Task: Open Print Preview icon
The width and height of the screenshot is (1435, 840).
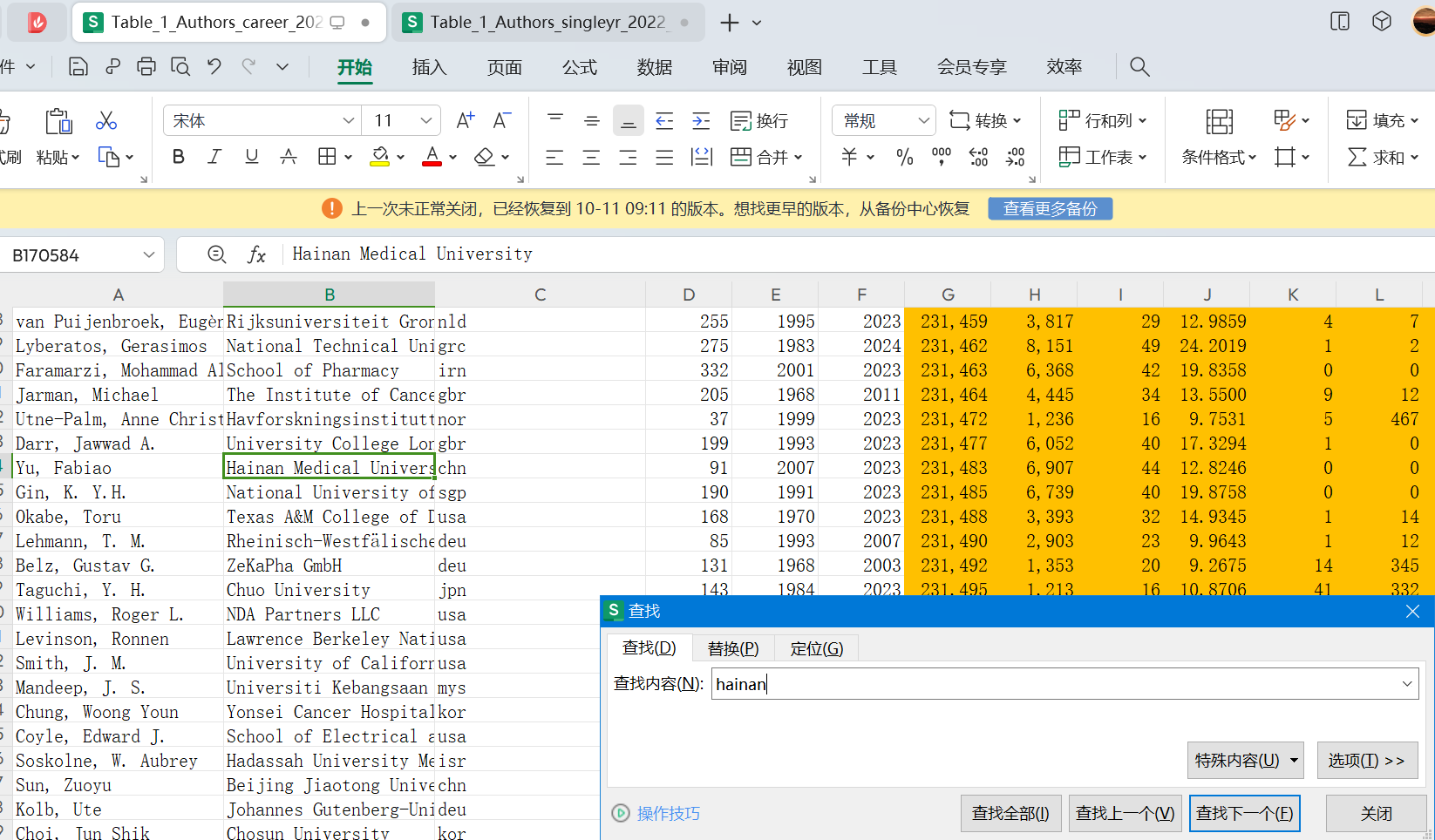Action: (x=180, y=67)
